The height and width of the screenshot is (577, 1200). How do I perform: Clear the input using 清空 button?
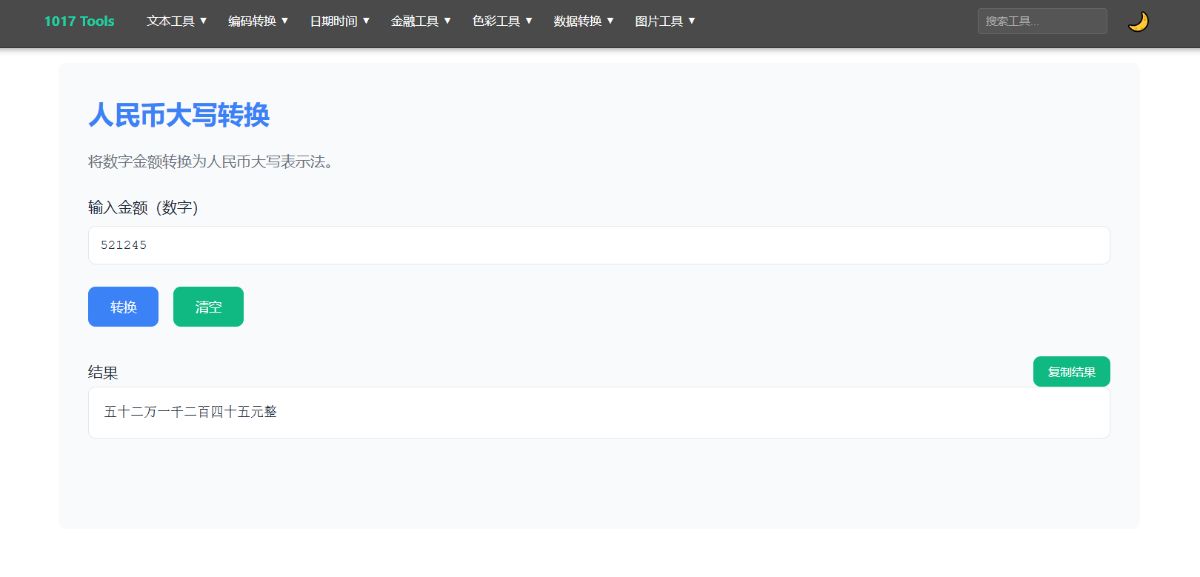point(208,307)
